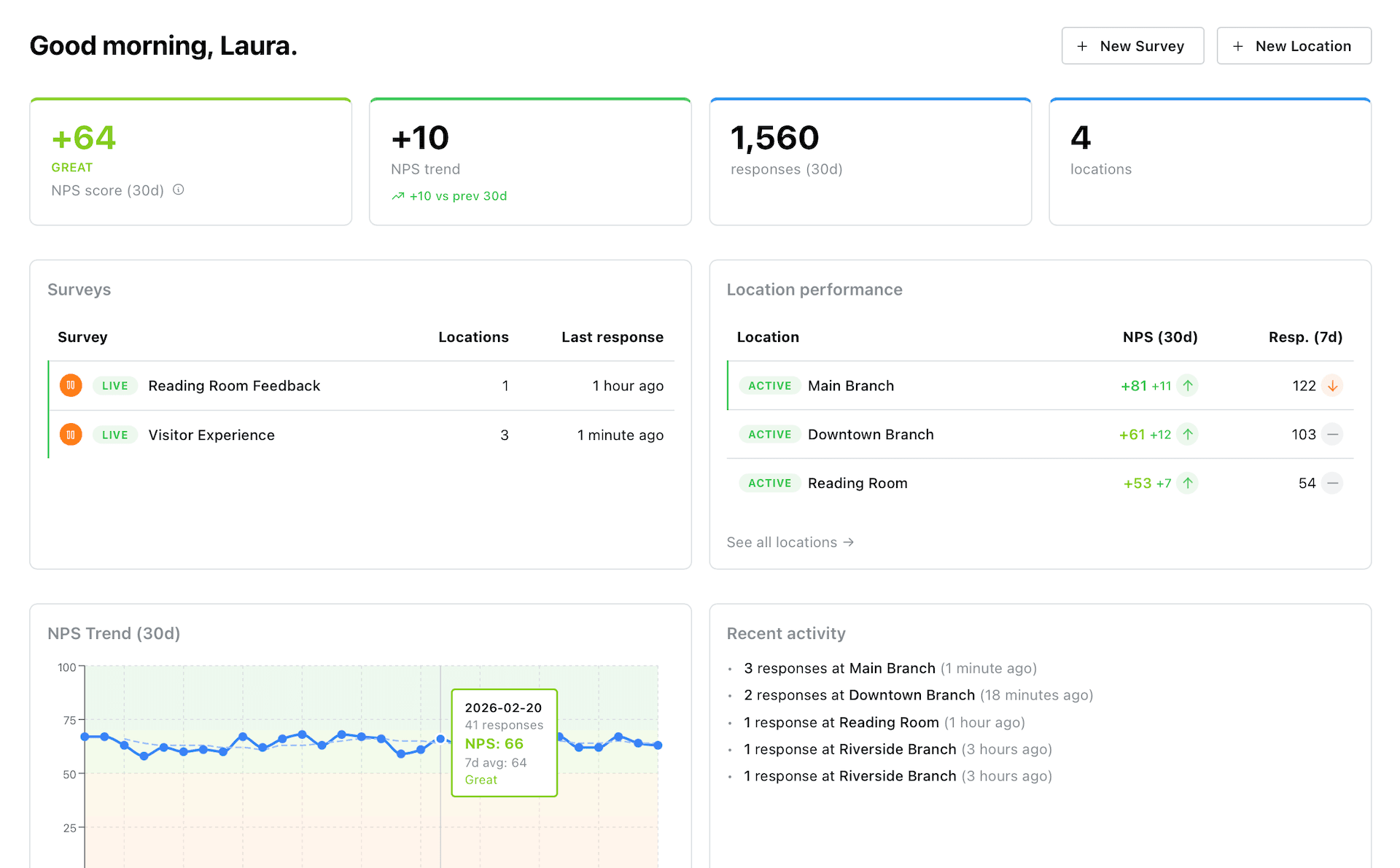Click the highlighted 2026-02-20 chart data point
This screenshot has width=1400, height=868.
(x=440, y=739)
